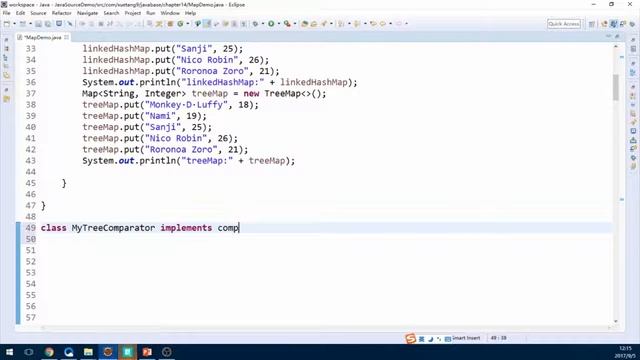Click the New Java Class green icon
The height and width of the screenshot is (360, 640).
pos(180,24)
